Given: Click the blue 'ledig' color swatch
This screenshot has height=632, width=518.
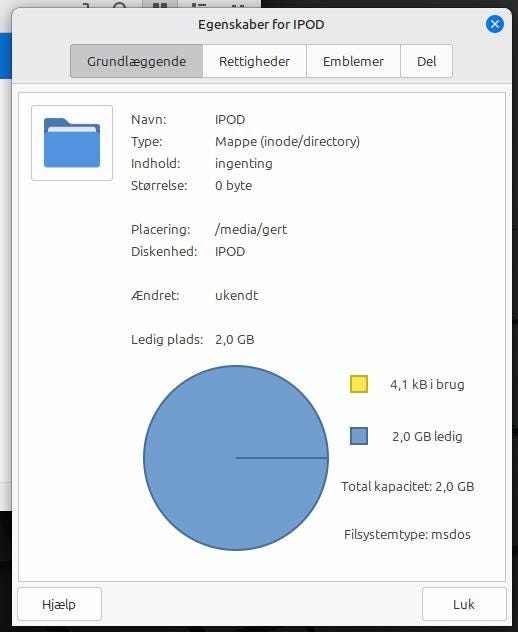Looking at the screenshot, I should pyautogui.click(x=359, y=436).
